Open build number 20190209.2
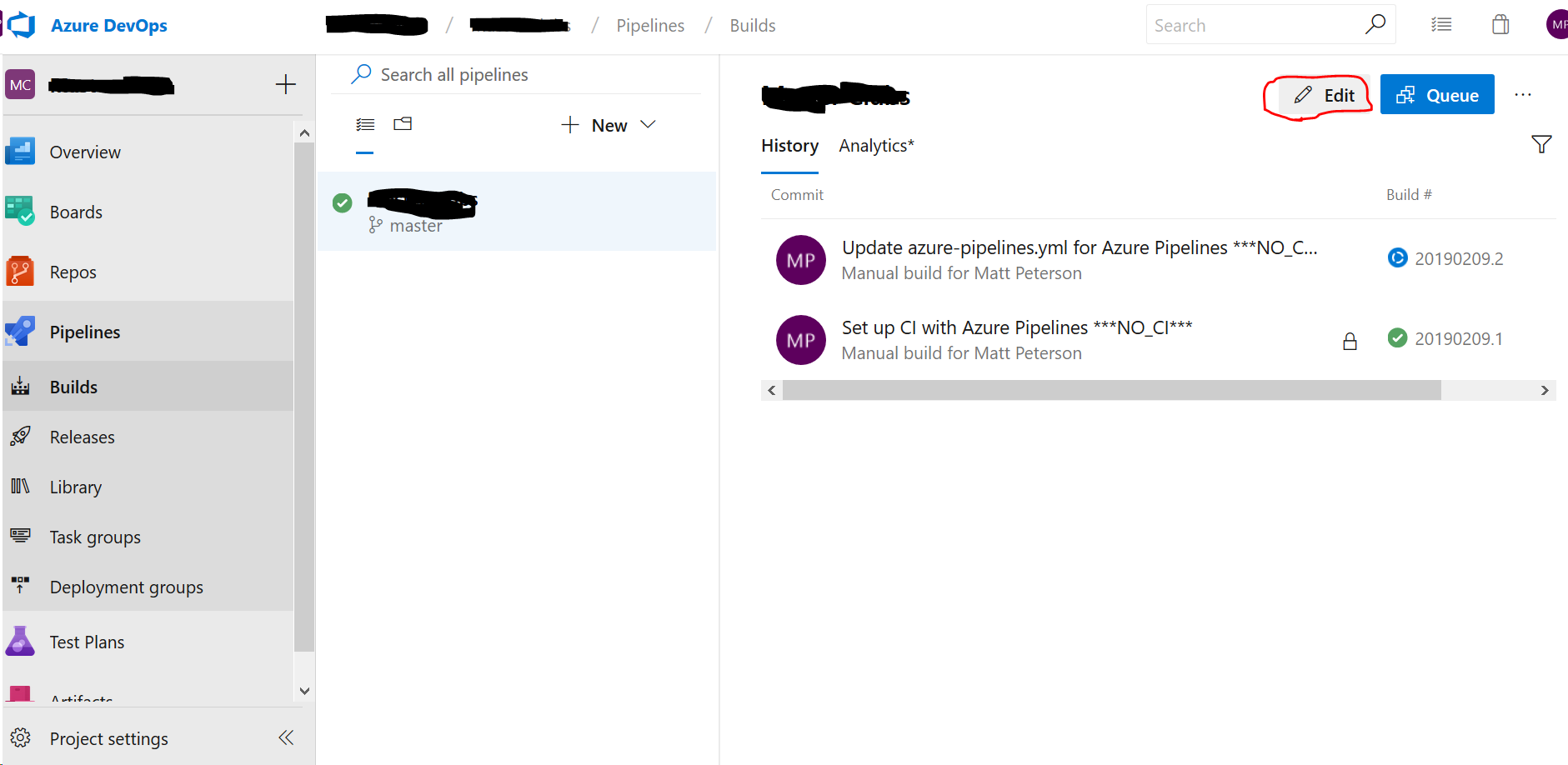The image size is (1568, 765). 1459,259
